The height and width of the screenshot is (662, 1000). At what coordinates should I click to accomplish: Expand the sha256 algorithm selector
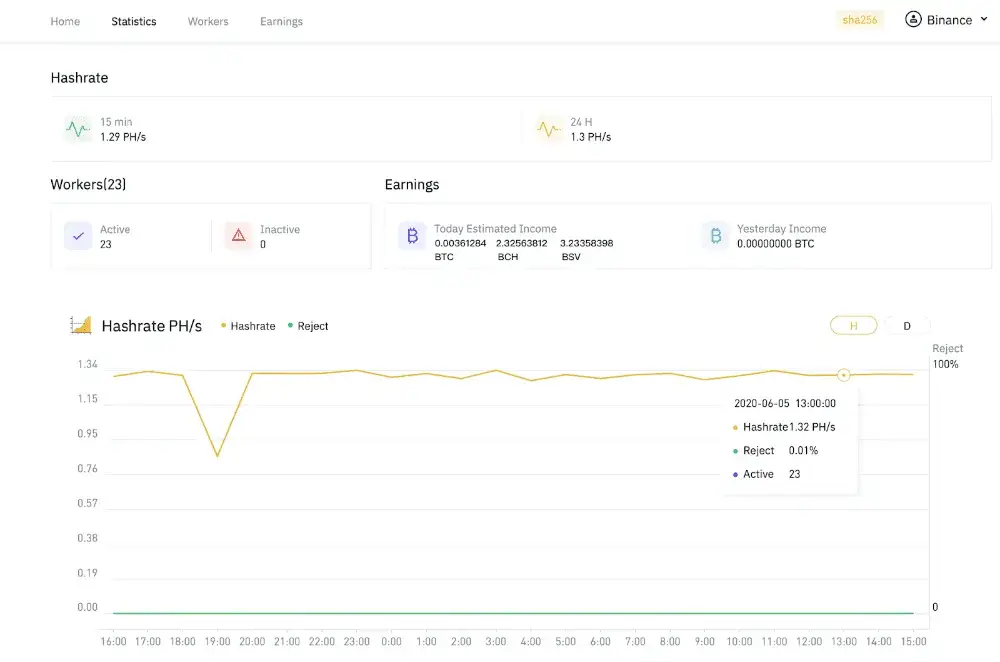860,19
